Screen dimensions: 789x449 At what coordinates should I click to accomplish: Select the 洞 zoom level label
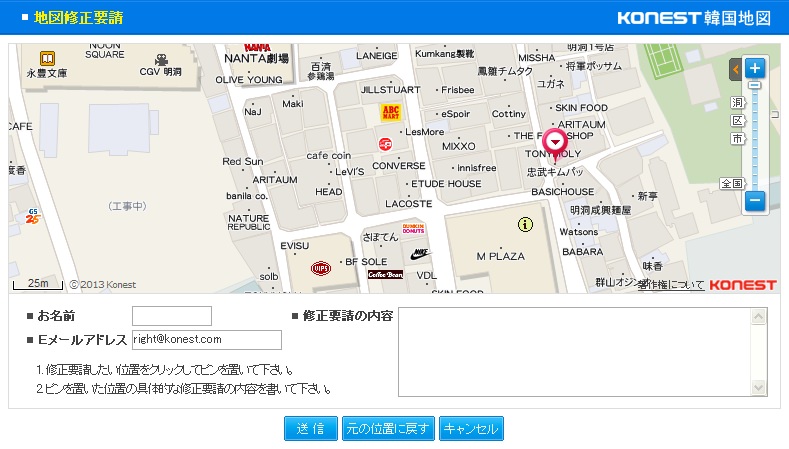pyautogui.click(x=737, y=103)
